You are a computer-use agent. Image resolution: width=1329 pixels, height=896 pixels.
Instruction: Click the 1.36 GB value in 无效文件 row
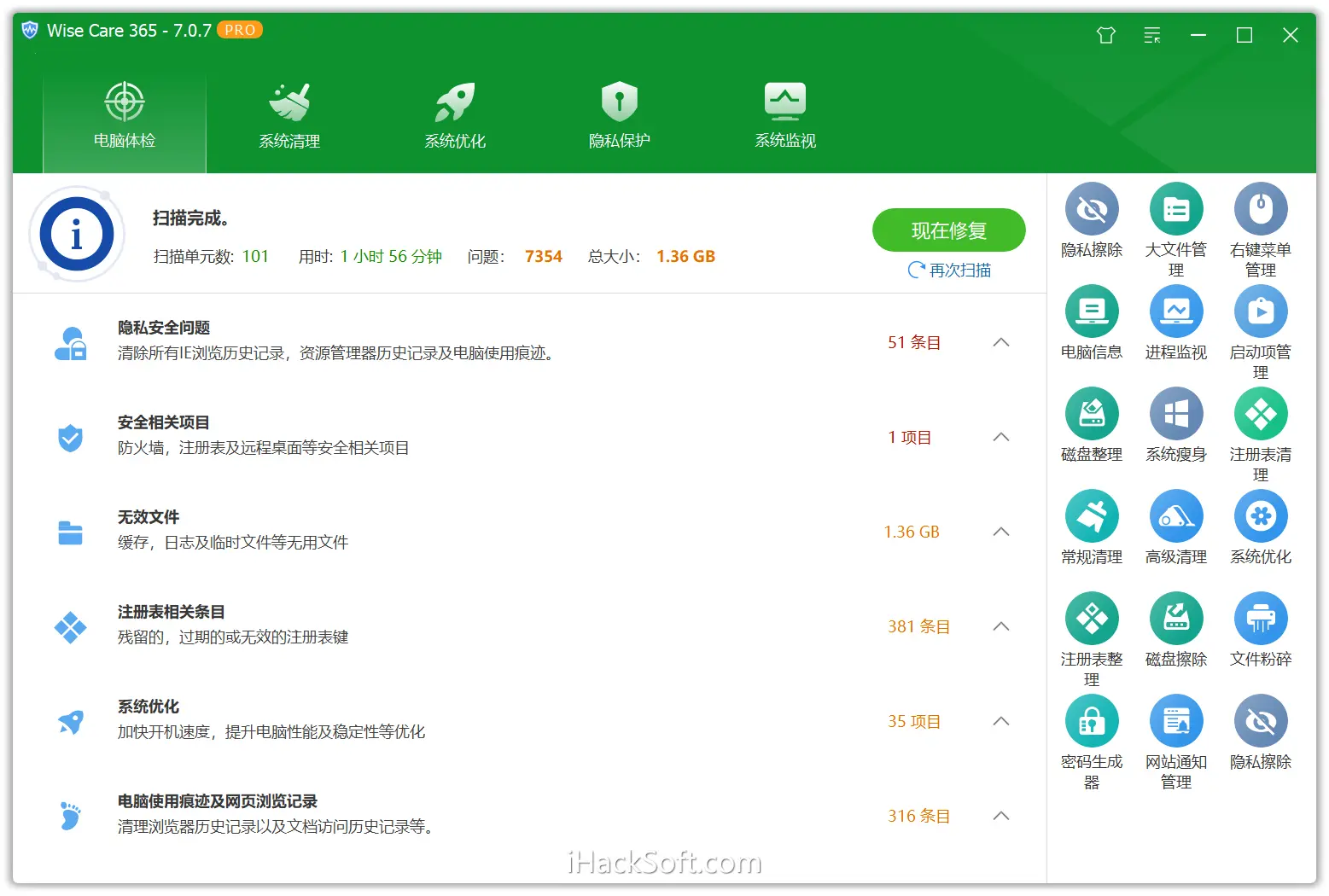click(x=912, y=532)
